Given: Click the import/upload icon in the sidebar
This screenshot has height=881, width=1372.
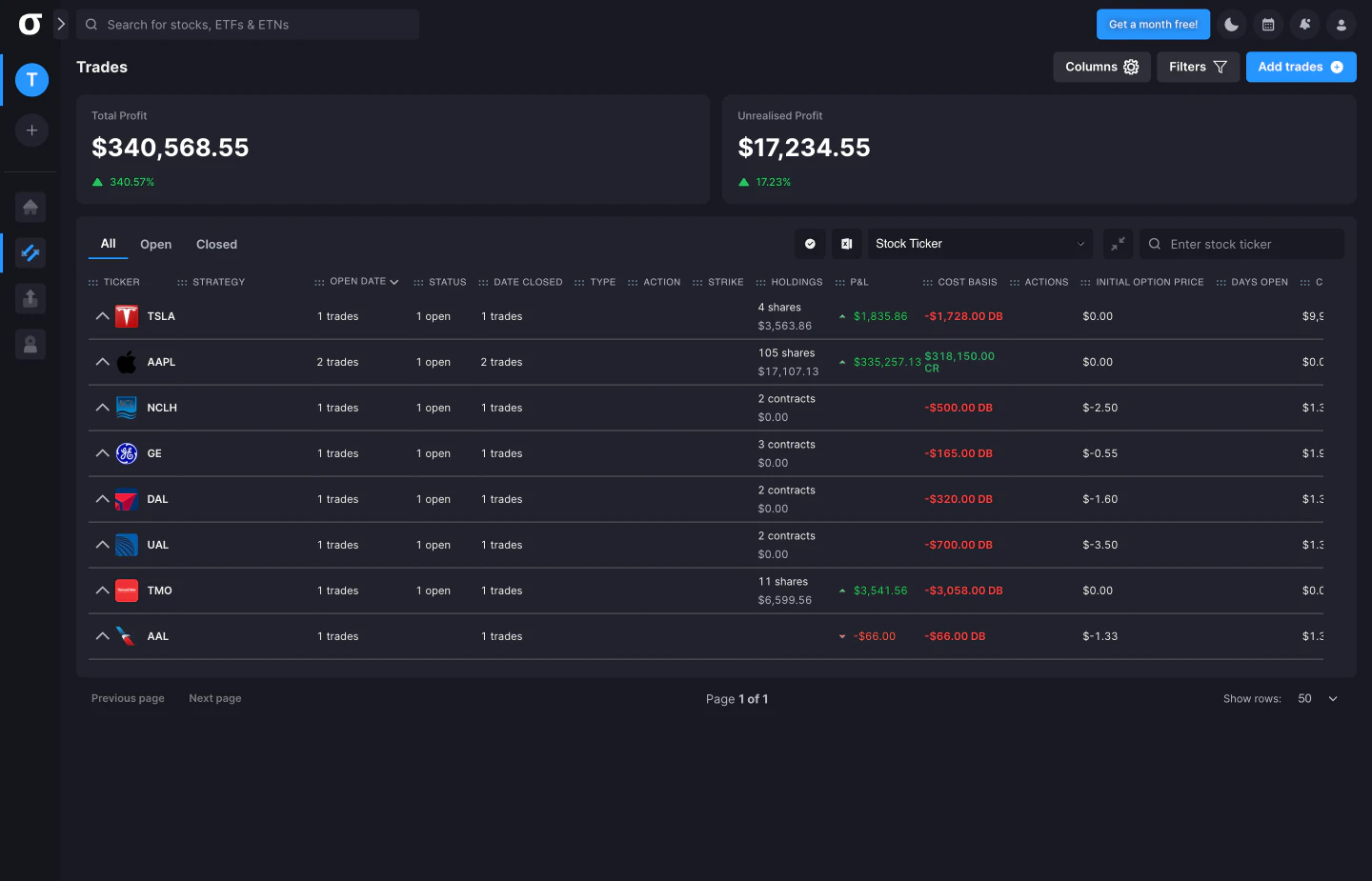Looking at the screenshot, I should tap(30, 298).
